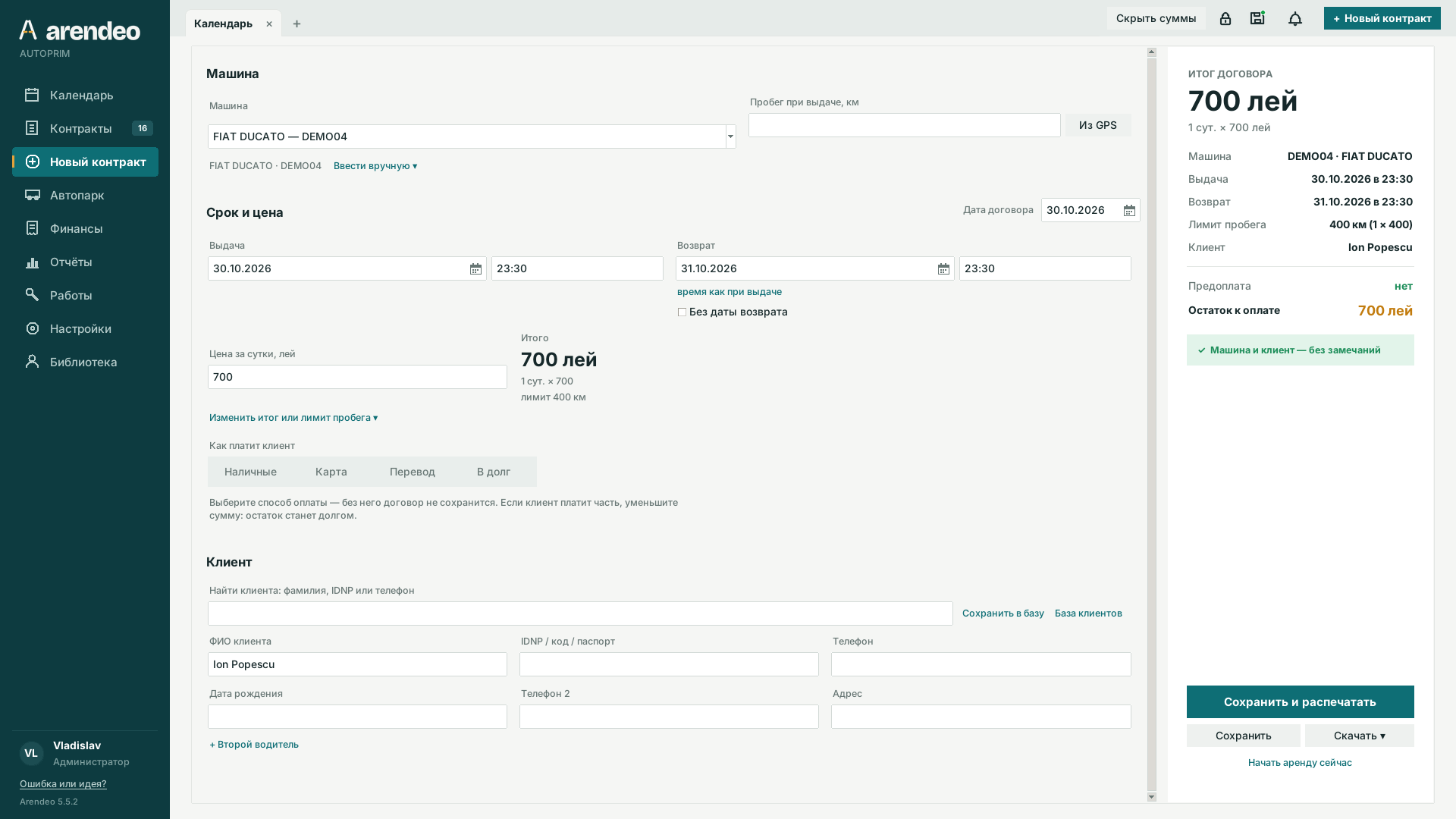1456x819 pixels.
Task: Click the plain Сохранить button
Action: coord(1243,736)
